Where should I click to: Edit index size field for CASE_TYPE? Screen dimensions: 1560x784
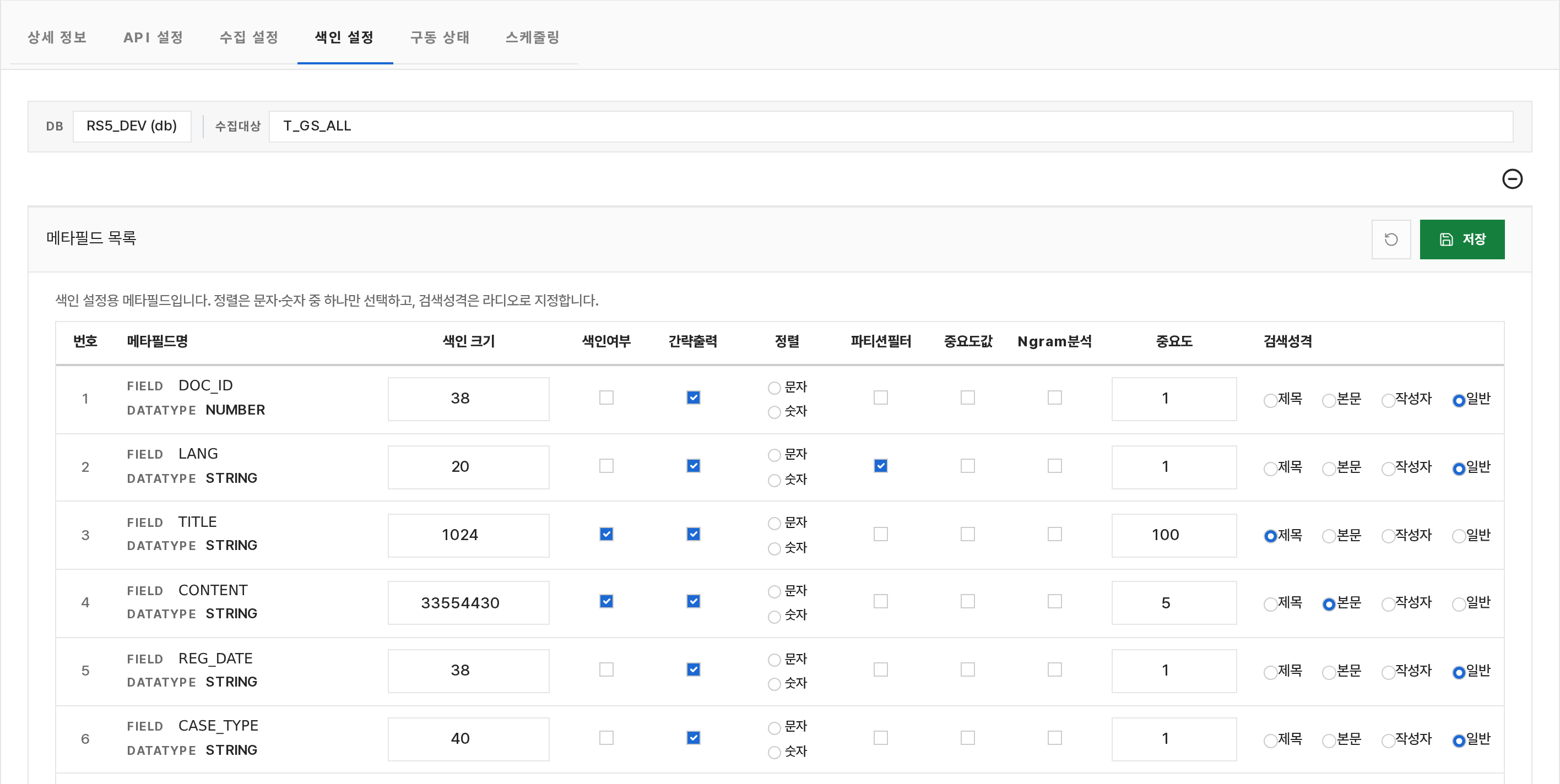468,739
